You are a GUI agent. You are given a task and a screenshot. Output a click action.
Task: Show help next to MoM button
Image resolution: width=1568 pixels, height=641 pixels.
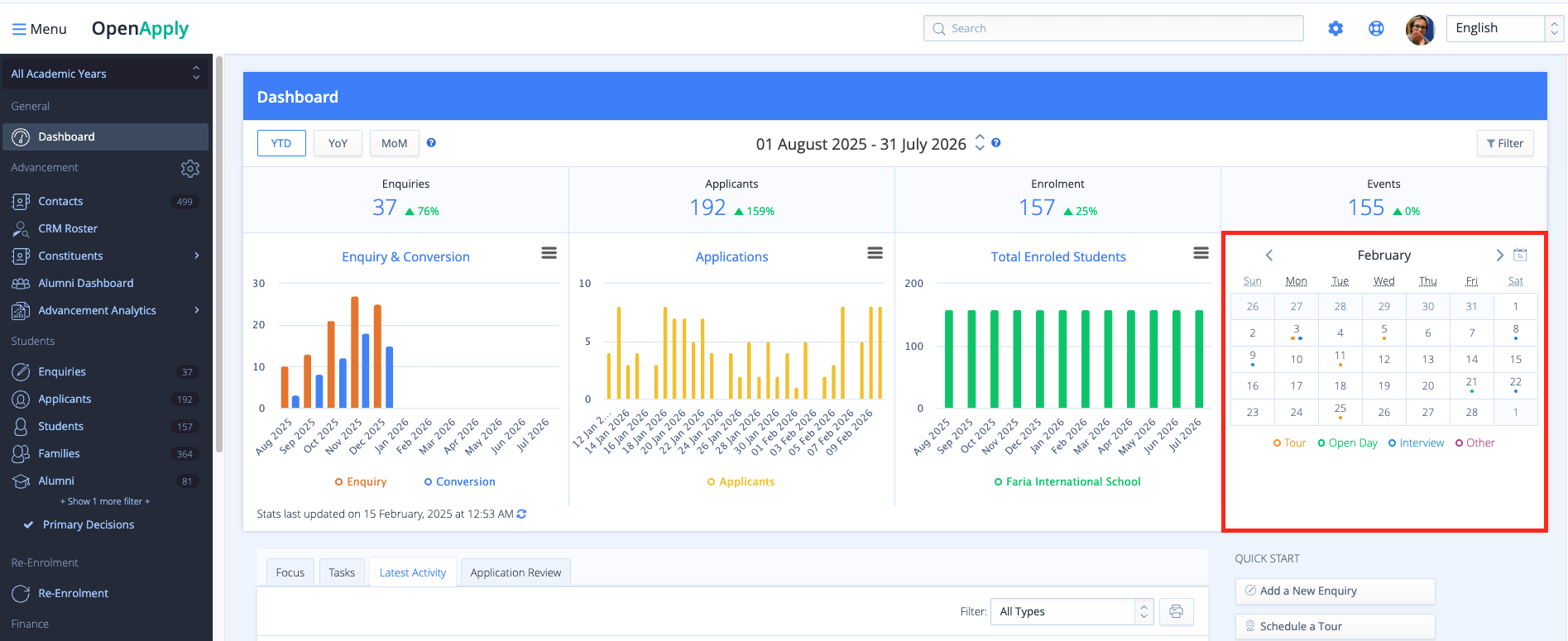coord(431,142)
